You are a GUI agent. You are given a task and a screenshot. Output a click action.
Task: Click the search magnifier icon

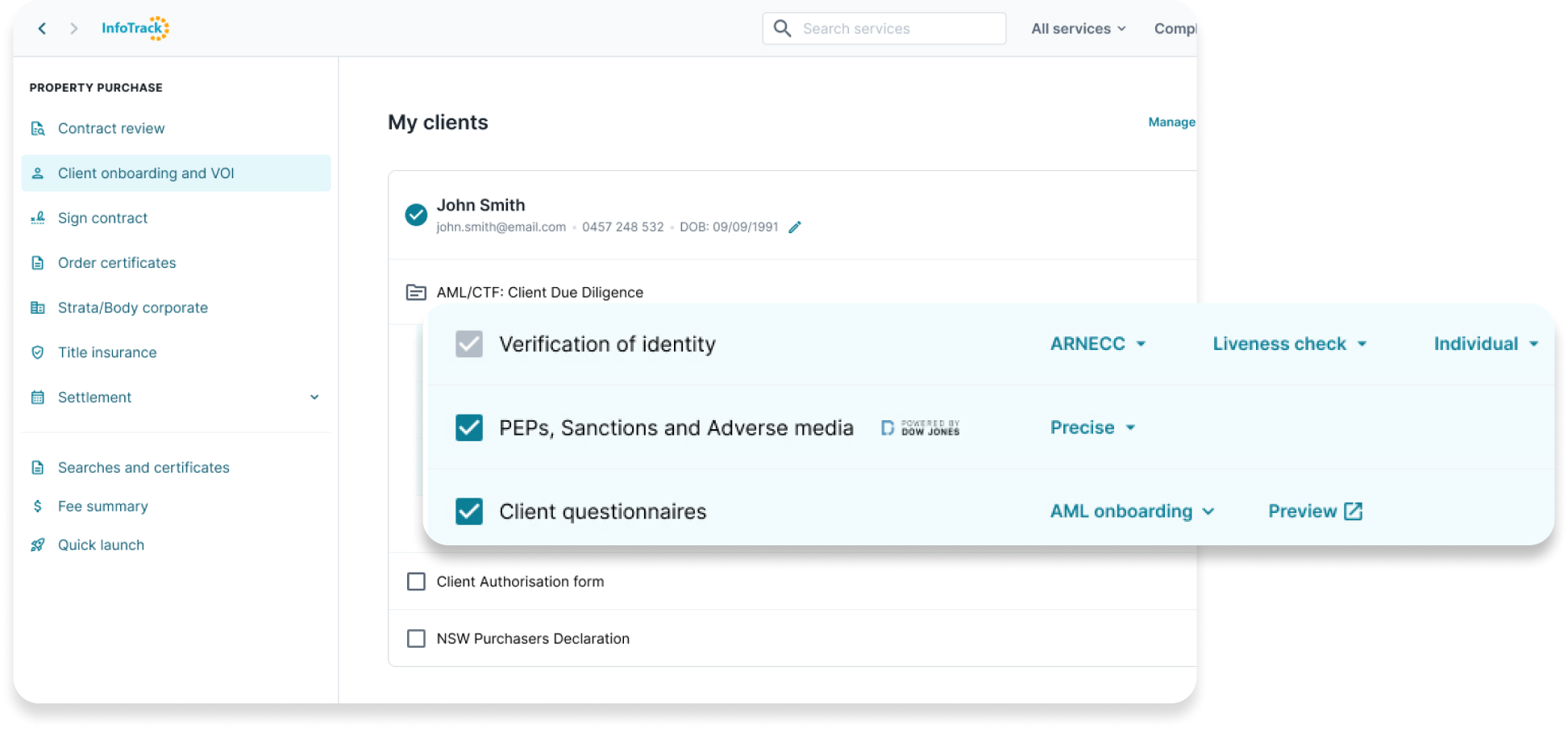click(x=782, y=29)
